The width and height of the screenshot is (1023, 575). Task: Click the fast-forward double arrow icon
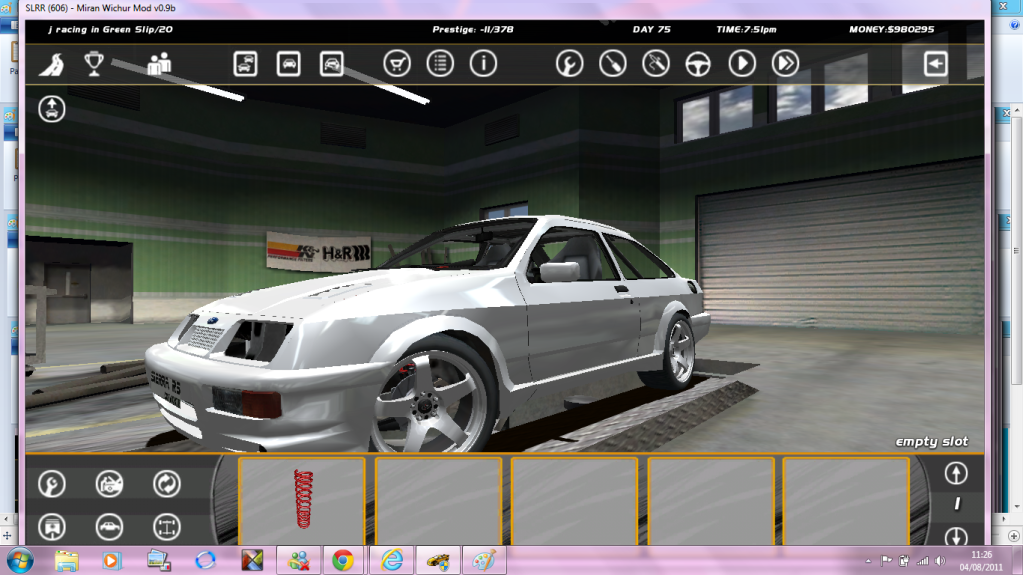point(785,64)
